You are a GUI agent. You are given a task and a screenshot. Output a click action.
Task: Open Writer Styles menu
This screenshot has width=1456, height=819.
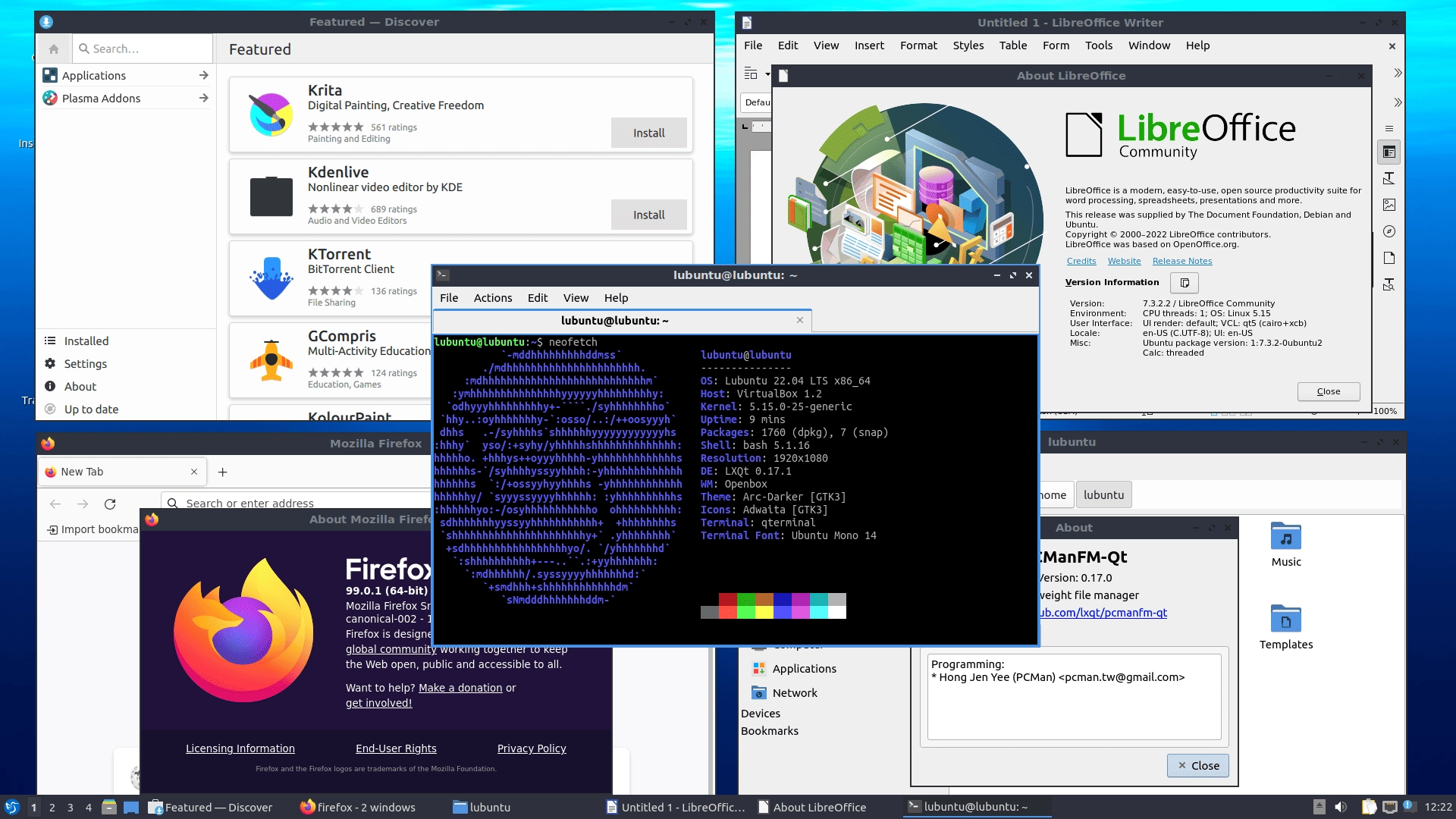pyautogui.click(x=968, y=45)
